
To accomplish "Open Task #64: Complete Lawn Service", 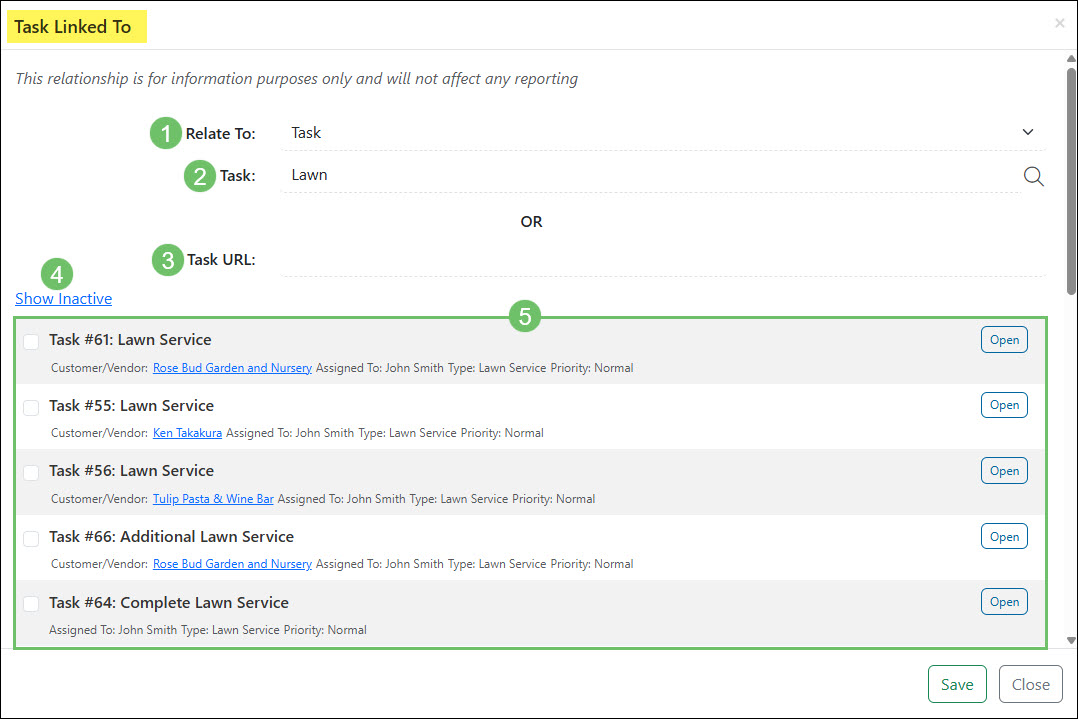I will 1003,601.
